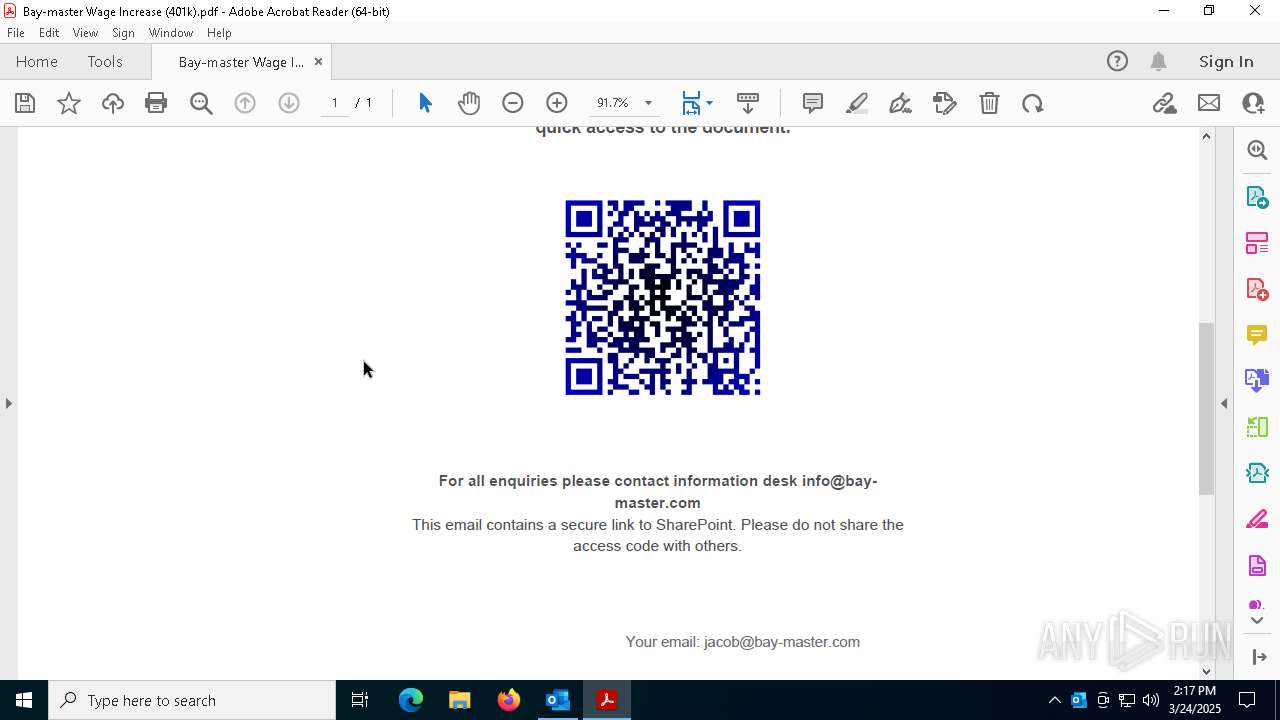
Task: Open green Compress PDF tool in right pane
Action: pos(1257,427)
